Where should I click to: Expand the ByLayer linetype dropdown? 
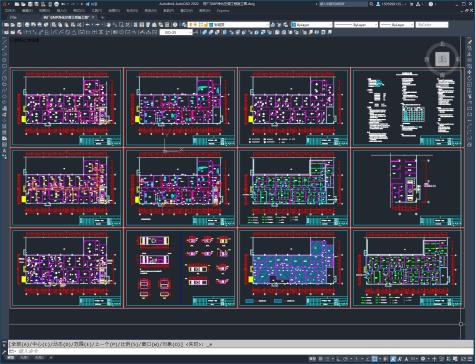coord(356,25)
